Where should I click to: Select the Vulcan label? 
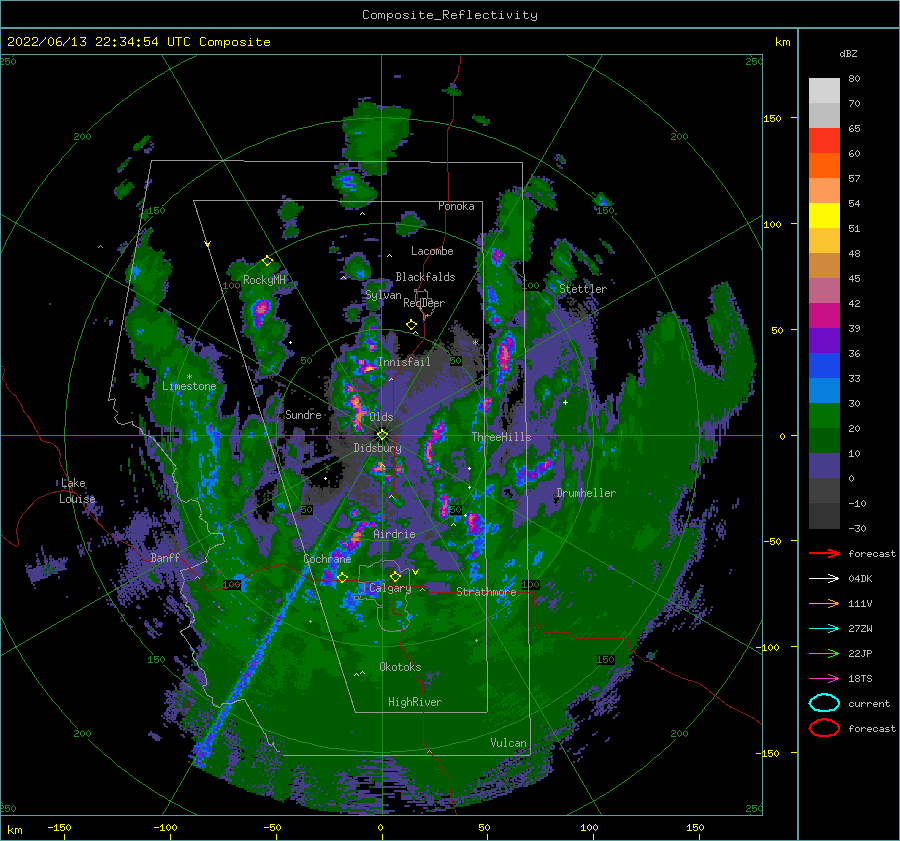[509, 743]
